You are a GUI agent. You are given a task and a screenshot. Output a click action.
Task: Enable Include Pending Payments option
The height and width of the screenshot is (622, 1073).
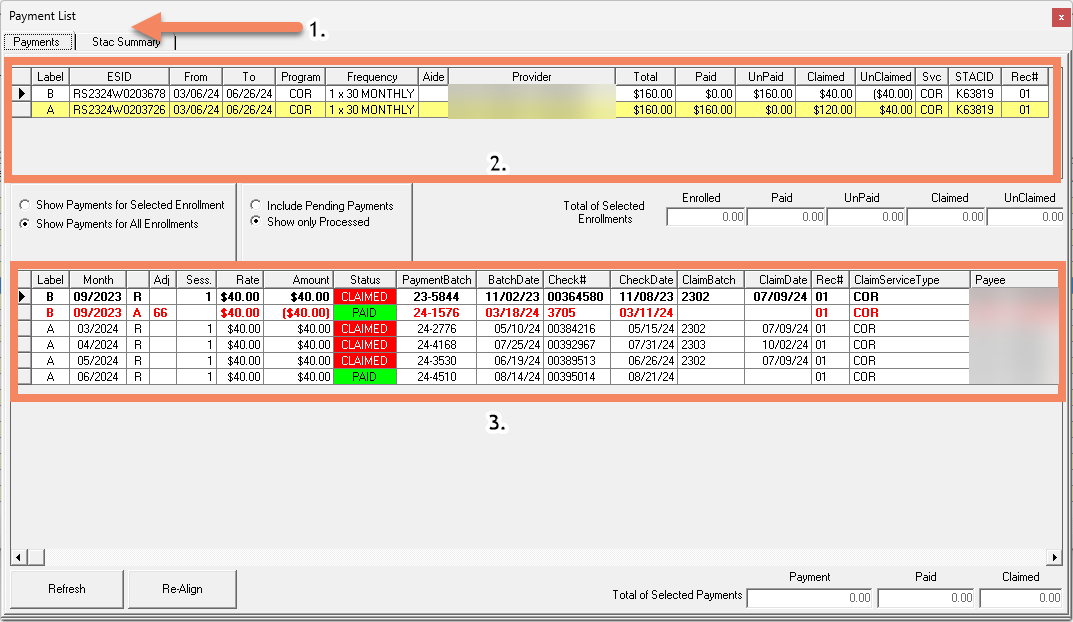(256, 206)
